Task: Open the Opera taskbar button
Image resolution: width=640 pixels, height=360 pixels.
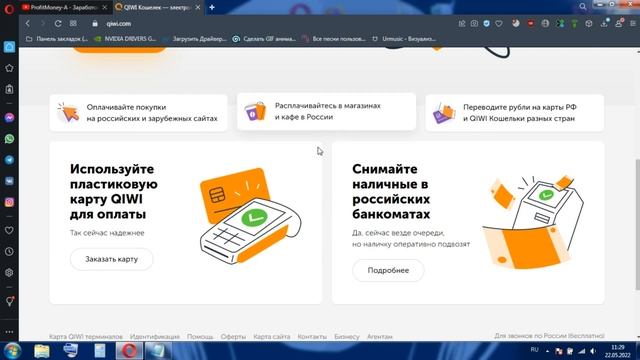Action: pos(129,351)
